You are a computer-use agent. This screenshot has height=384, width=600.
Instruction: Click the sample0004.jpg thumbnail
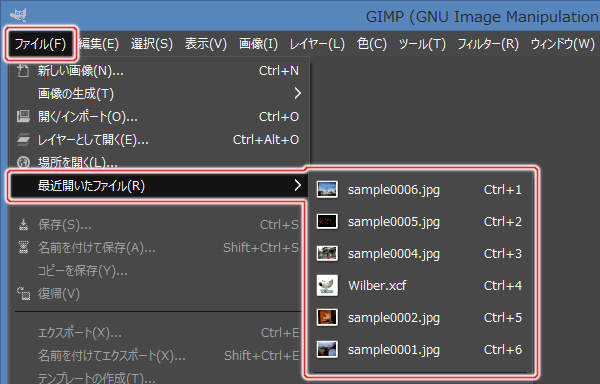coord(327,253)
